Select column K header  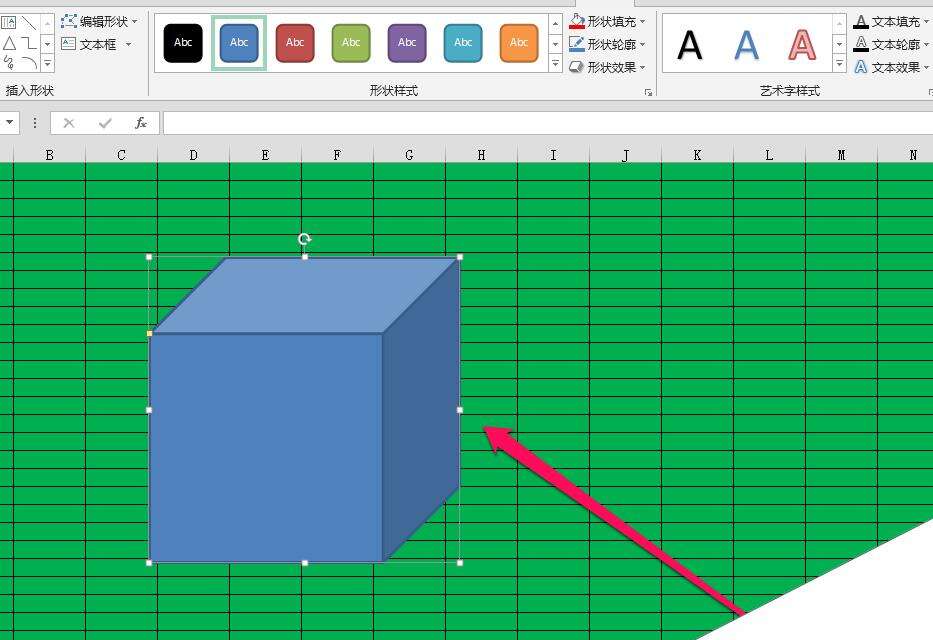pos(697,155)
